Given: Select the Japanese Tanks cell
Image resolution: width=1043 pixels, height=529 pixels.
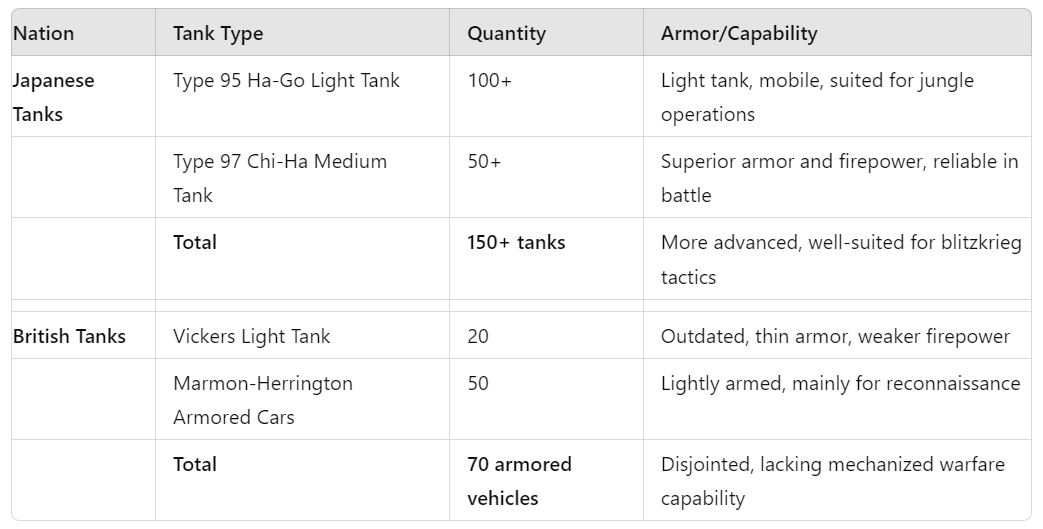Looking at the screenshot, I should 84,96.
